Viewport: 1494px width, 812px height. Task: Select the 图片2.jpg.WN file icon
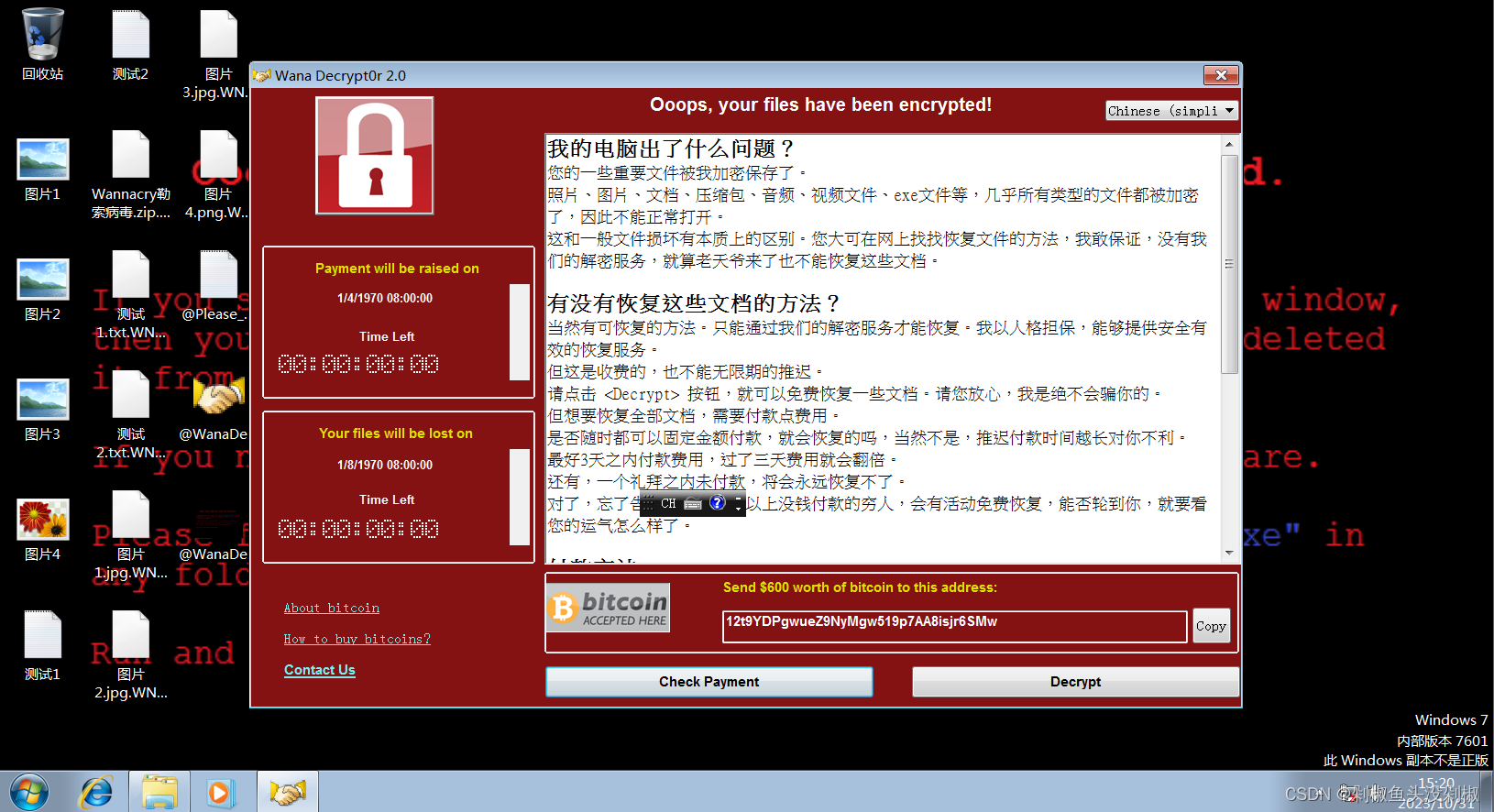click(x=130, y=654)
